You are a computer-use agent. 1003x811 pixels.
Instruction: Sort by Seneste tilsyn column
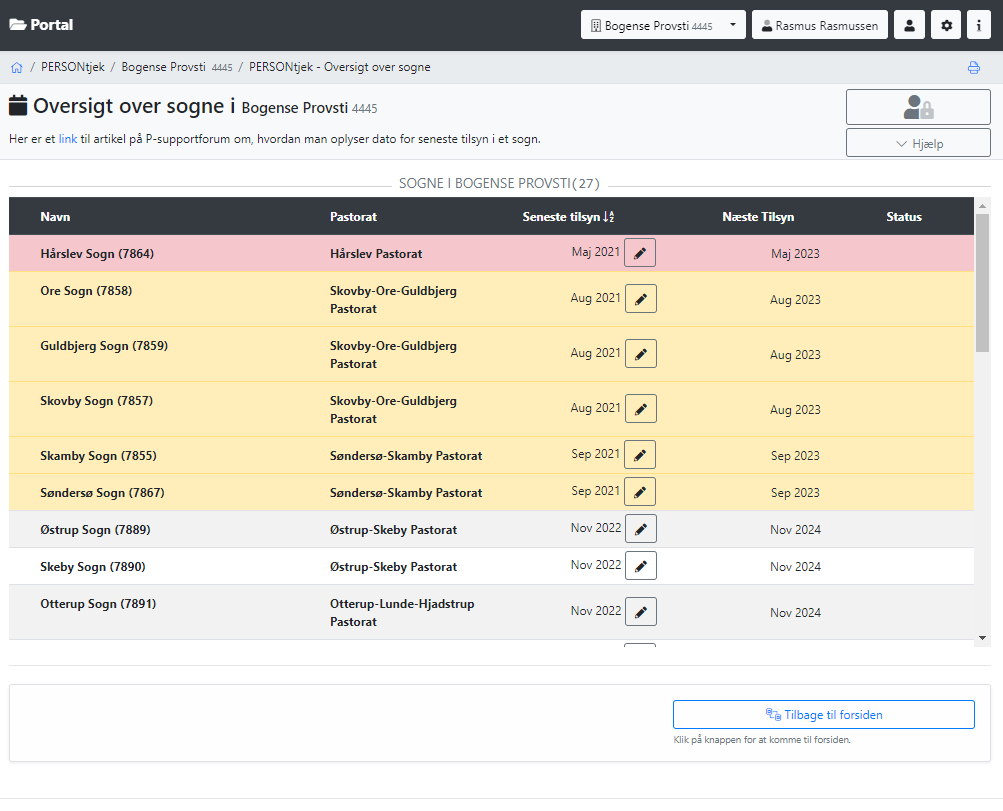[568, 217]
